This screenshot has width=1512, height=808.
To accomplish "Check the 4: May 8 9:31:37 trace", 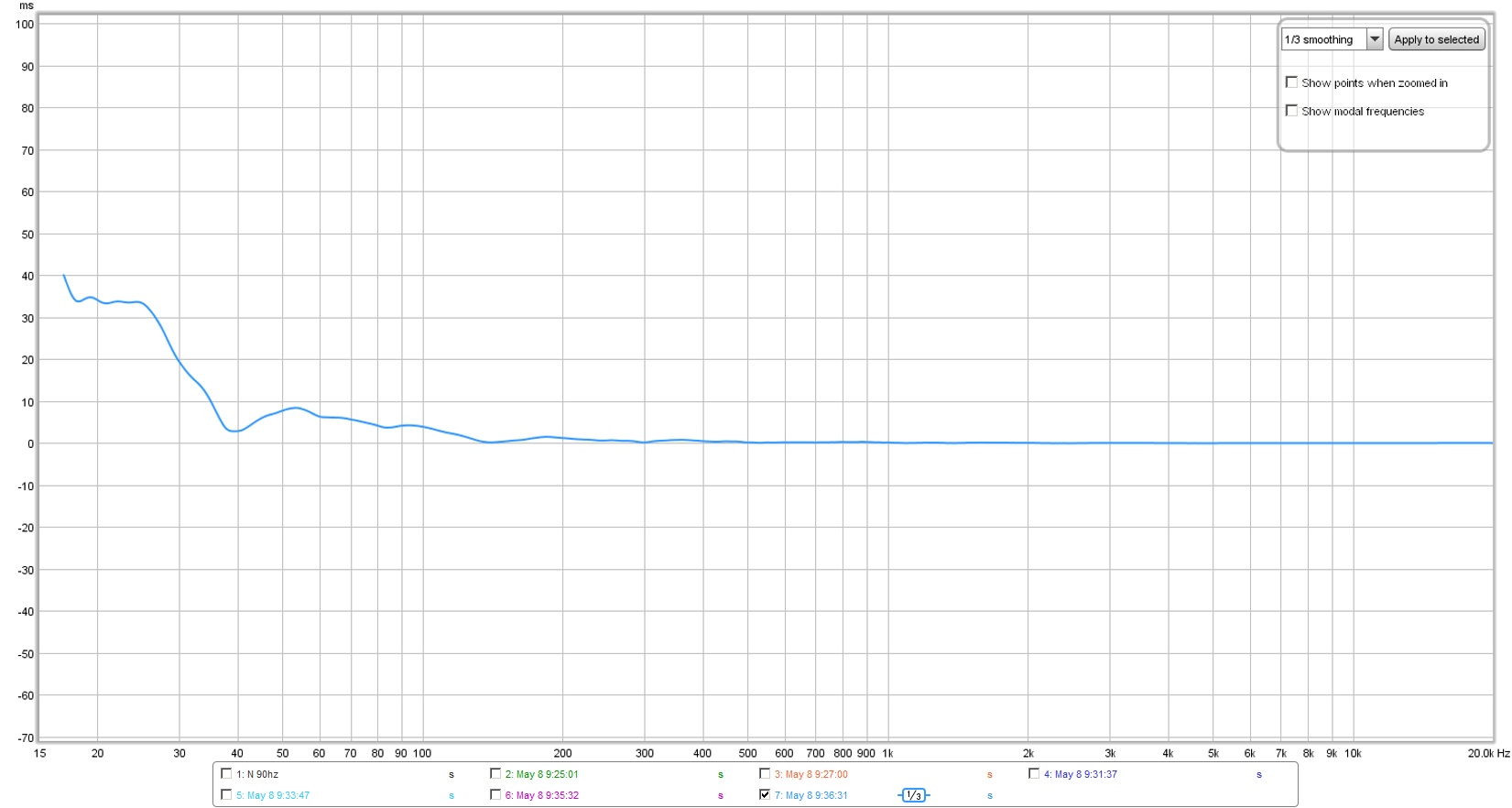I will coord(1034,774).
